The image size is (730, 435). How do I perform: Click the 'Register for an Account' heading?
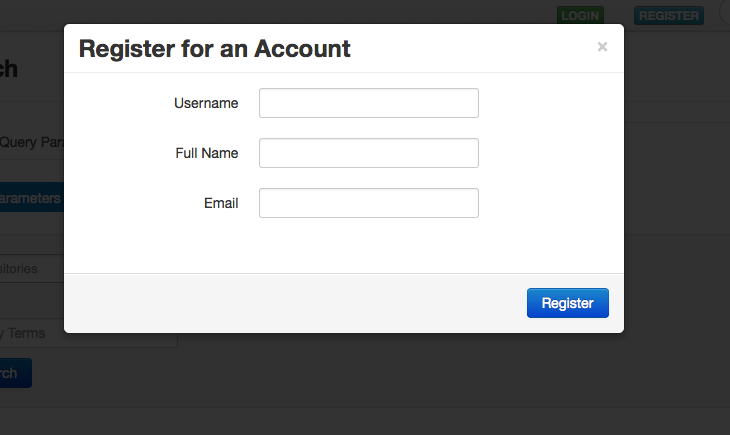(215, 48)
